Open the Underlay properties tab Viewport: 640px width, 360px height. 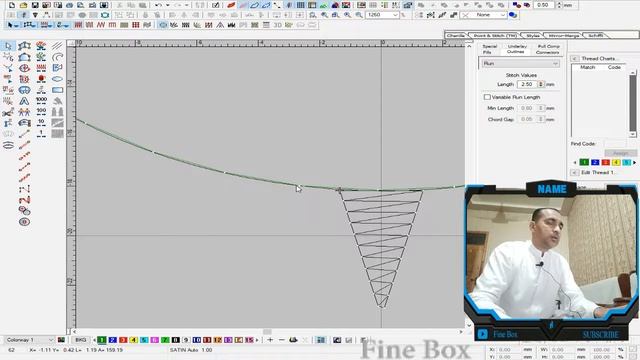pyautogui.click(x=517, y=46)
